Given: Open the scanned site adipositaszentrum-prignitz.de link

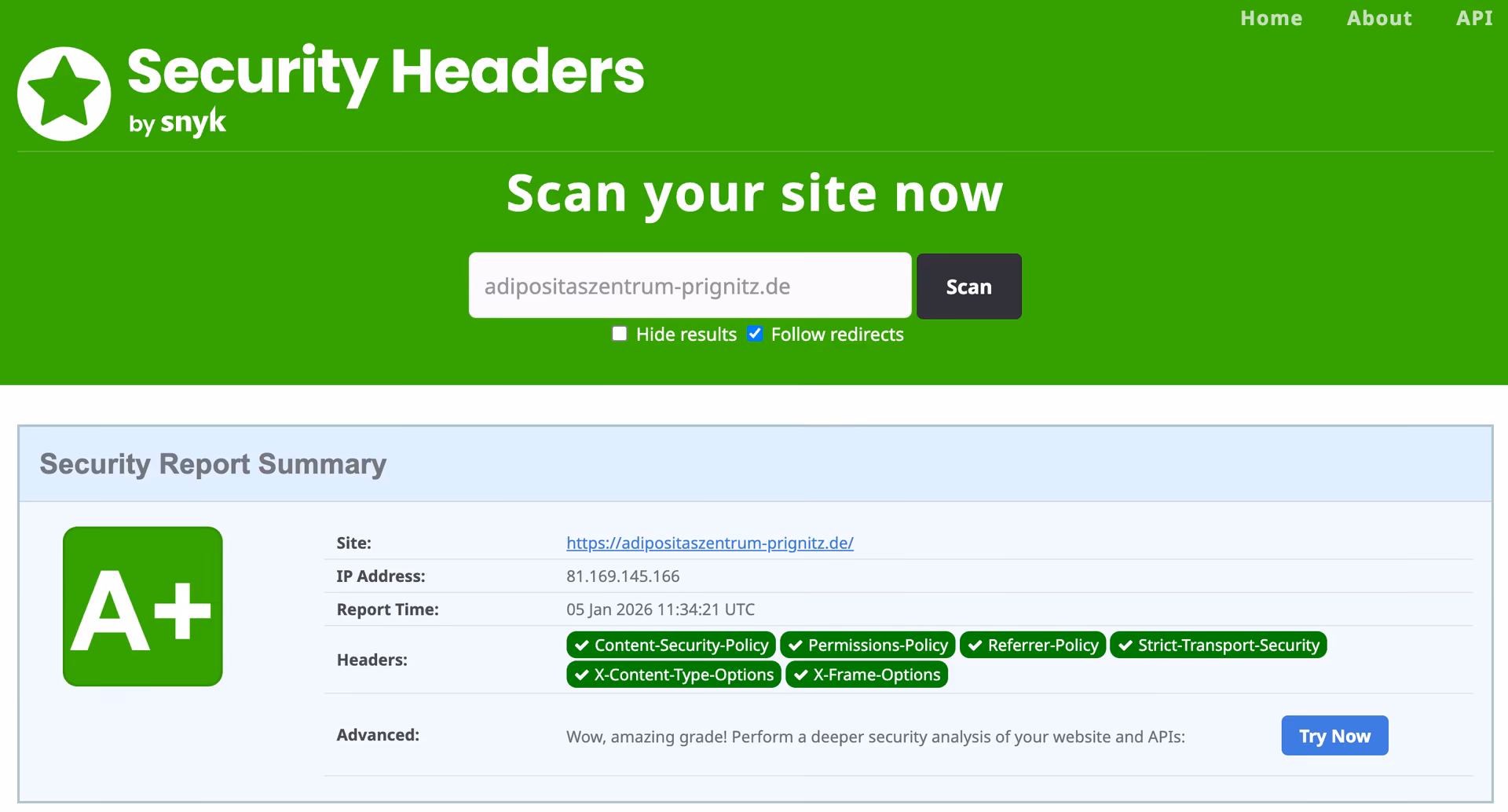Looking at the screenshot, I should 709,543.
